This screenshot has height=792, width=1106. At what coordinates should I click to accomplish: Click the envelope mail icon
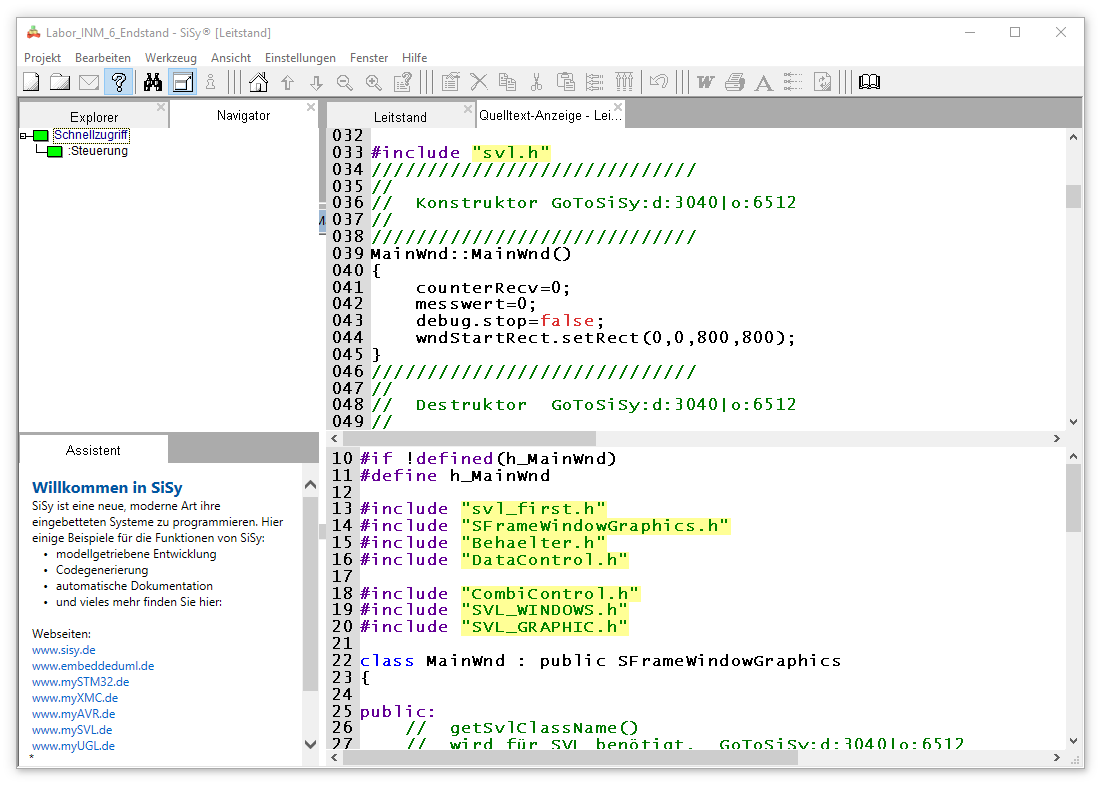(89, 82)
